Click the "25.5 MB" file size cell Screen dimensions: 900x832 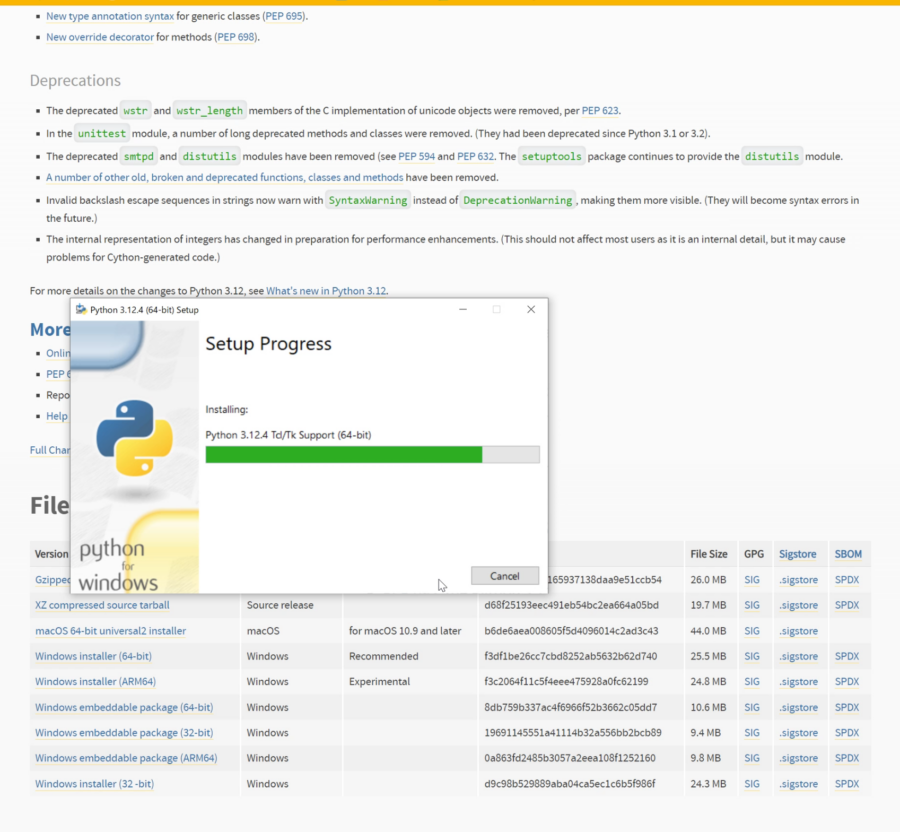point(708,656)
